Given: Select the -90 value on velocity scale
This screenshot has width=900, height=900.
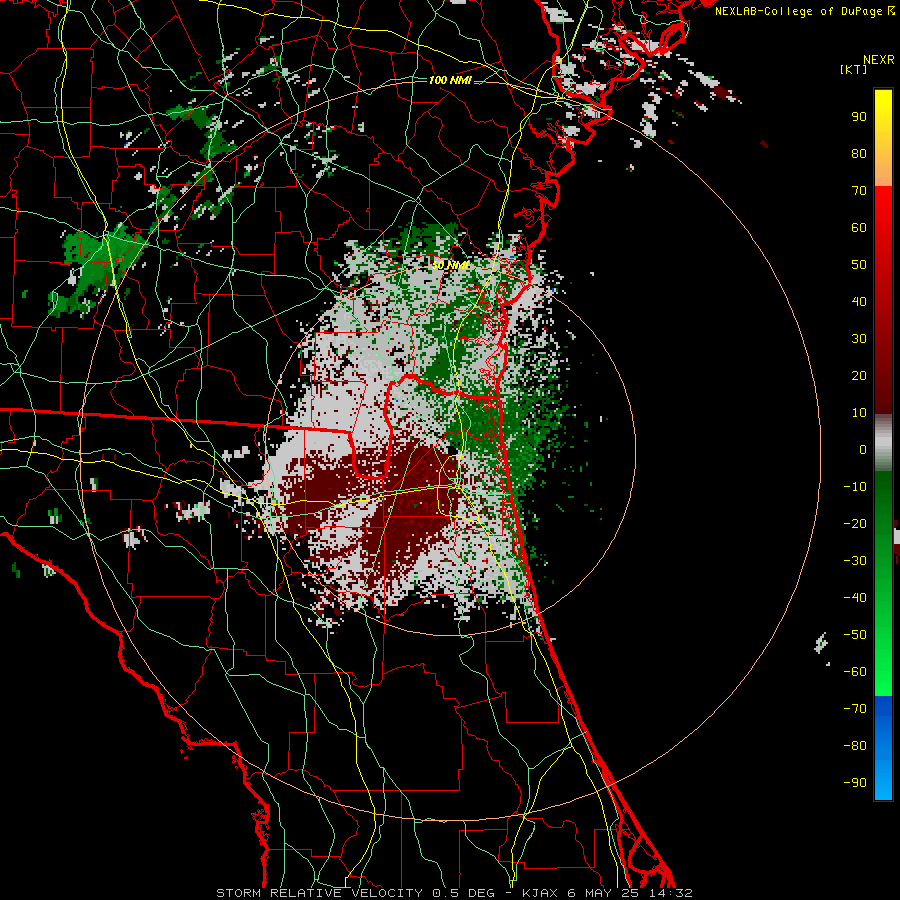Looking at the screenshot, I should coord(855,783).
